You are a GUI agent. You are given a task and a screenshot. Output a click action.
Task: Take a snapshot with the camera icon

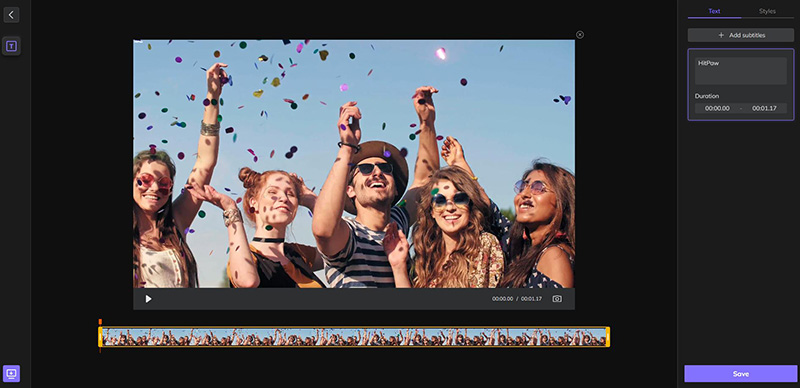pyautogui.click(x=557, y=299)
